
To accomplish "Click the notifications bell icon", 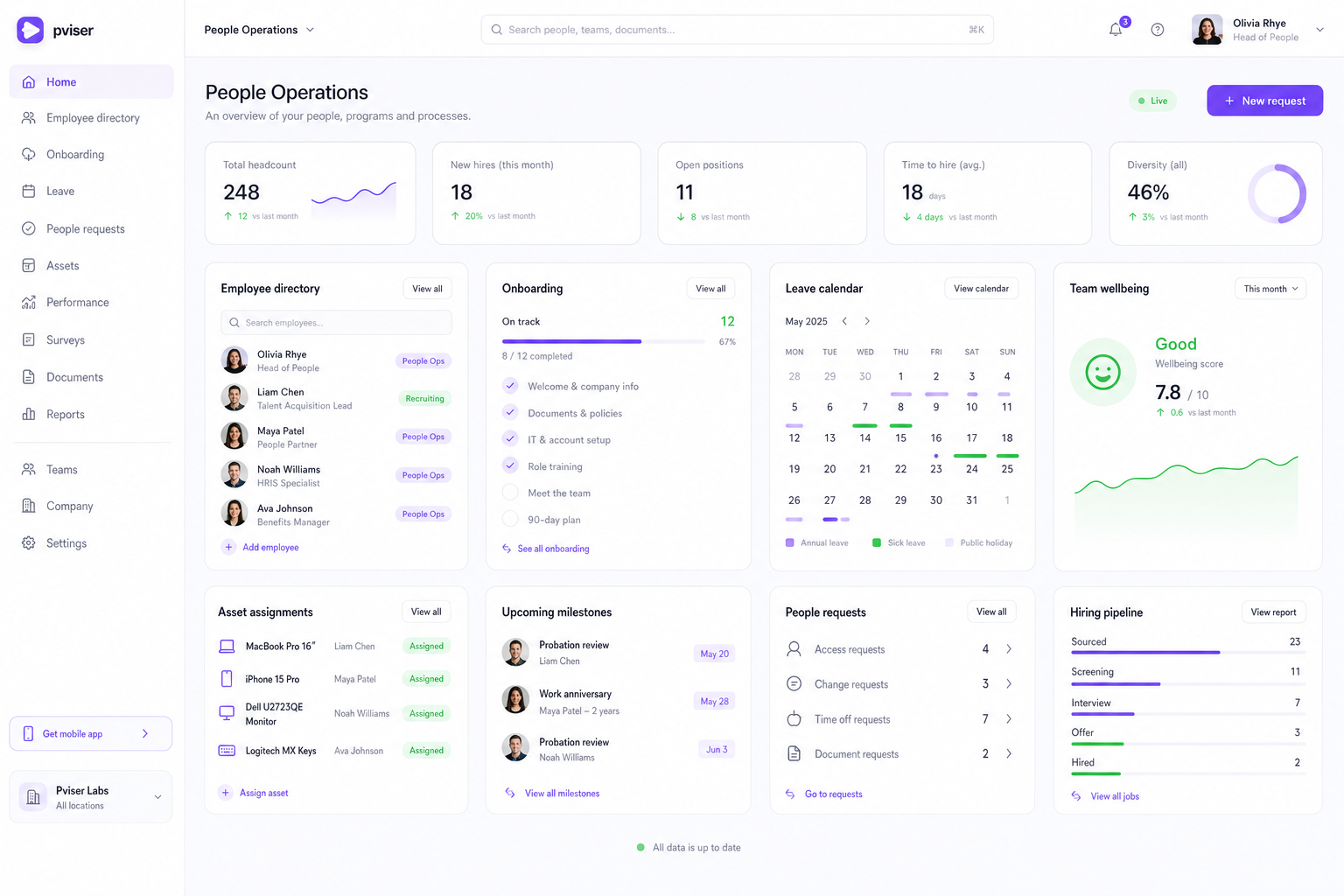I will [x=1116, y=30].
